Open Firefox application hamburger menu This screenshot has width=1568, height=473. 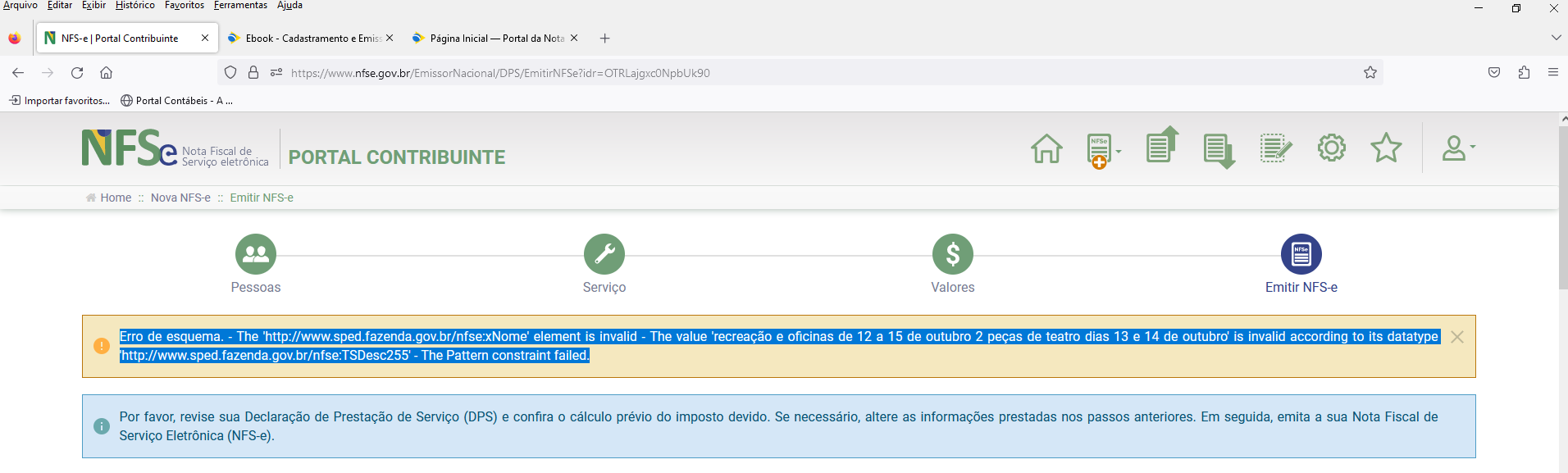pos(1553,73)
